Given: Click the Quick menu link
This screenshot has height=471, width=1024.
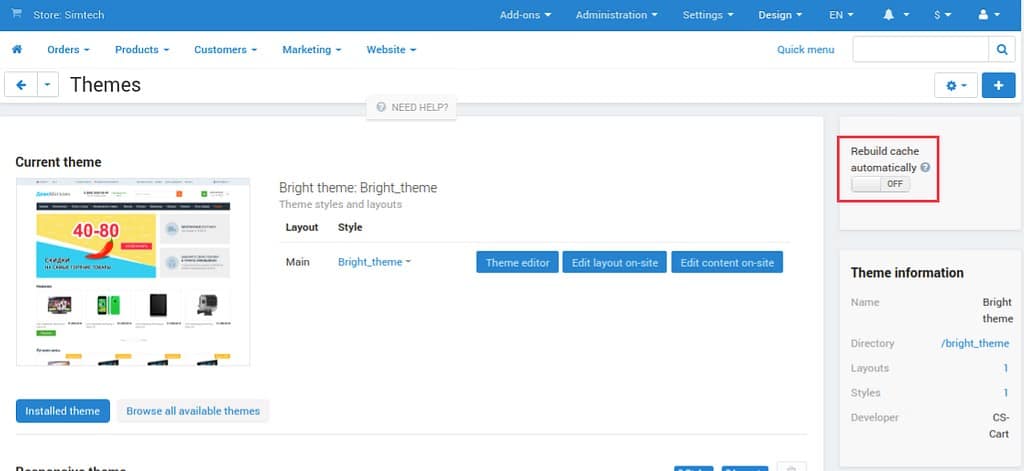Looking at the screenshot, I should coord(805,49).
